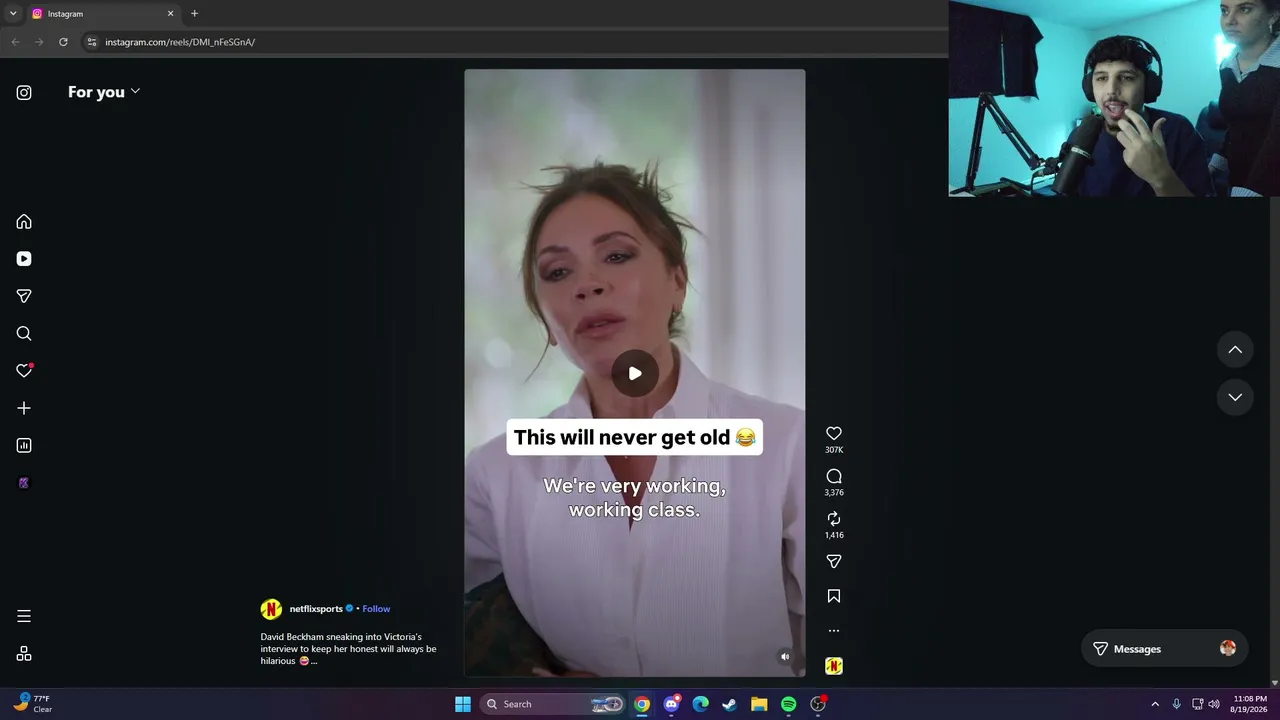Open the Messages floating button
1280x720 pixels.
tap(1164, 649)
